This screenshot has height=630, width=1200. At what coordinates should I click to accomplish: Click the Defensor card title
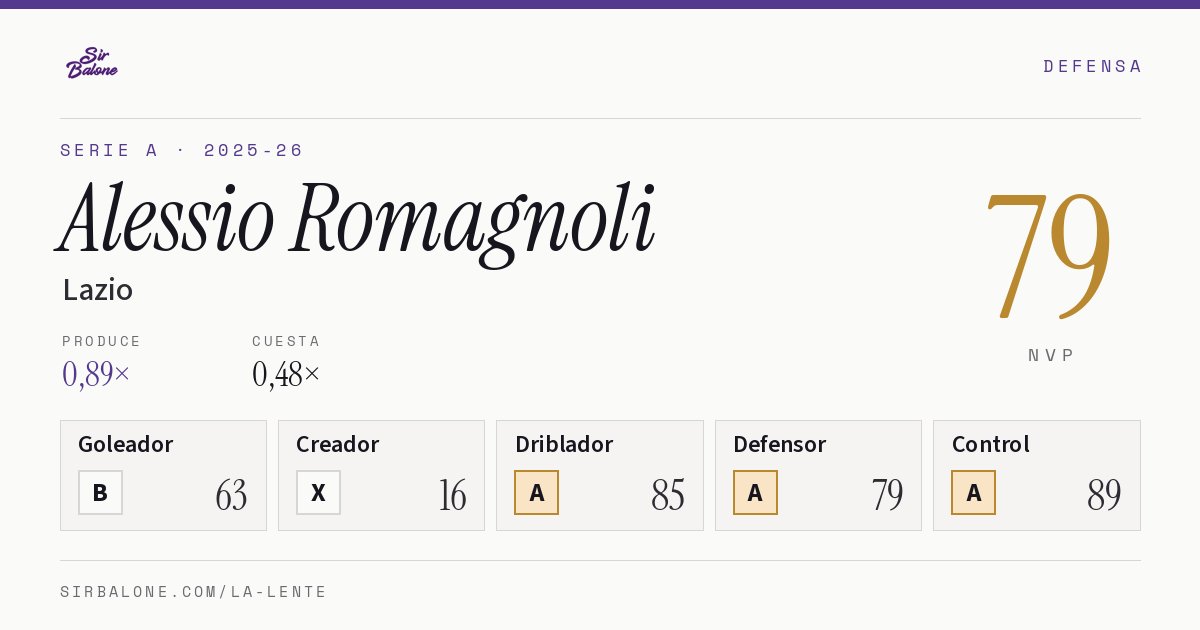pos(780,444)
